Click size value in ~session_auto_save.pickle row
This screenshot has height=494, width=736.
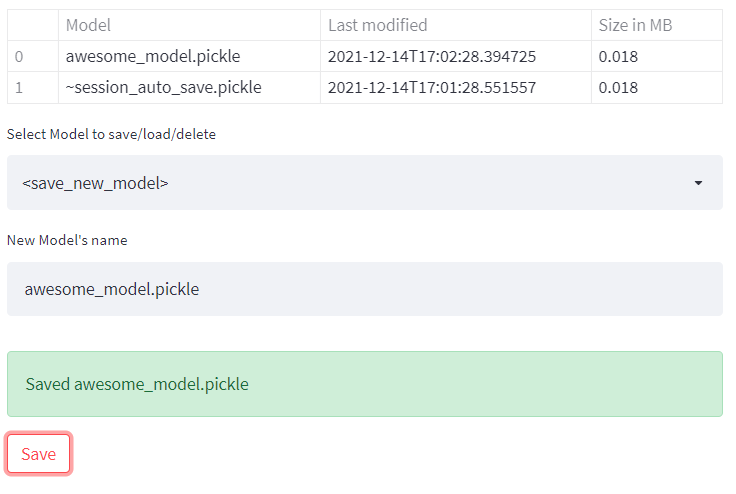[x=618, y=87]
